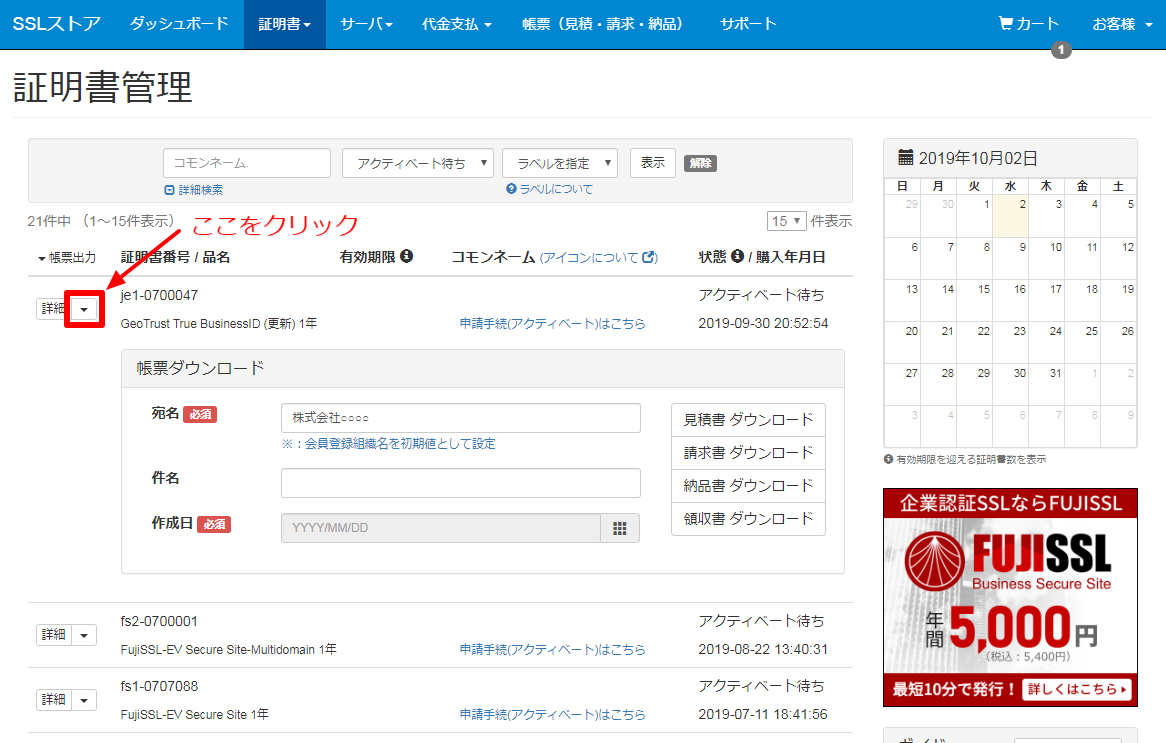Select October 15 in the calendar

(x=975, y=300)
